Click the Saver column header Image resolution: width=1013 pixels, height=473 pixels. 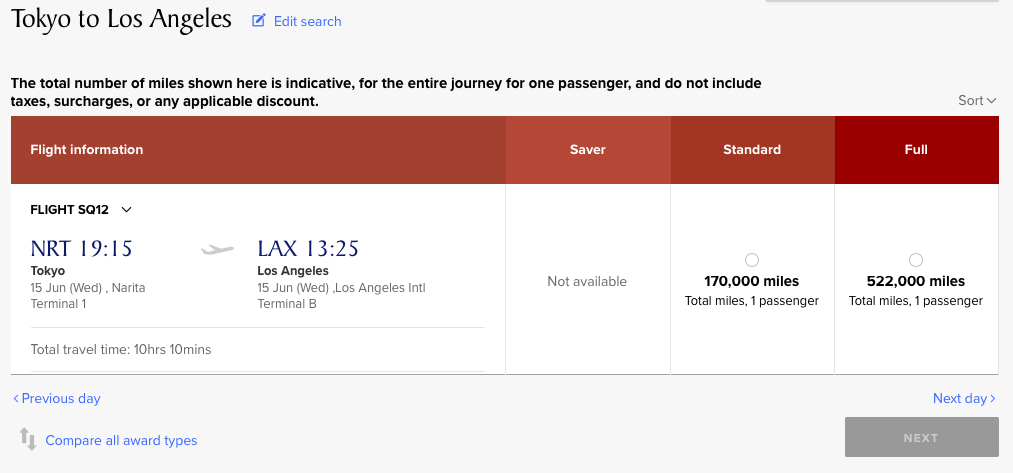(x=588, y=150)
